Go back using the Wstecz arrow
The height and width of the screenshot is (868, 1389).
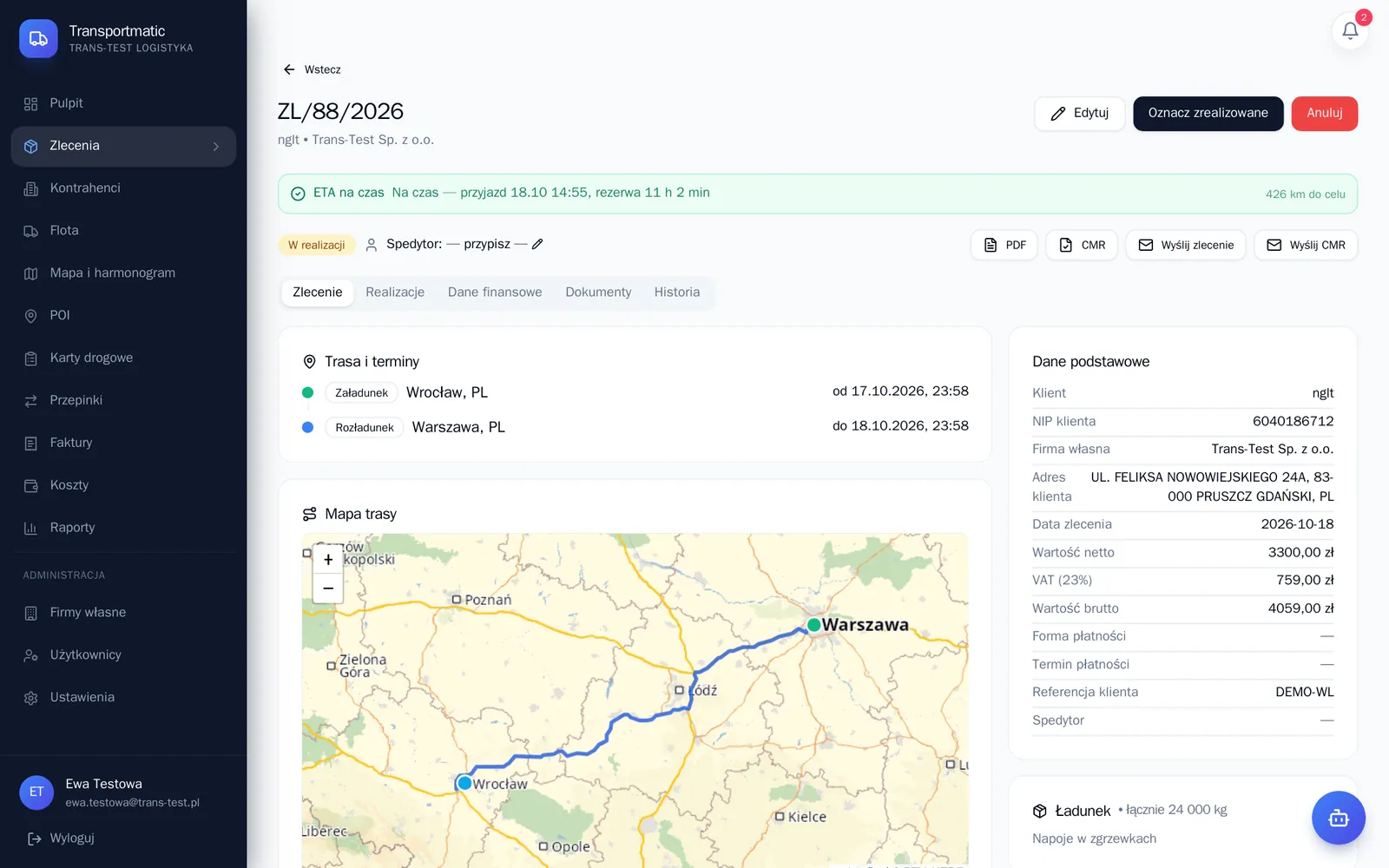[312, 69]
